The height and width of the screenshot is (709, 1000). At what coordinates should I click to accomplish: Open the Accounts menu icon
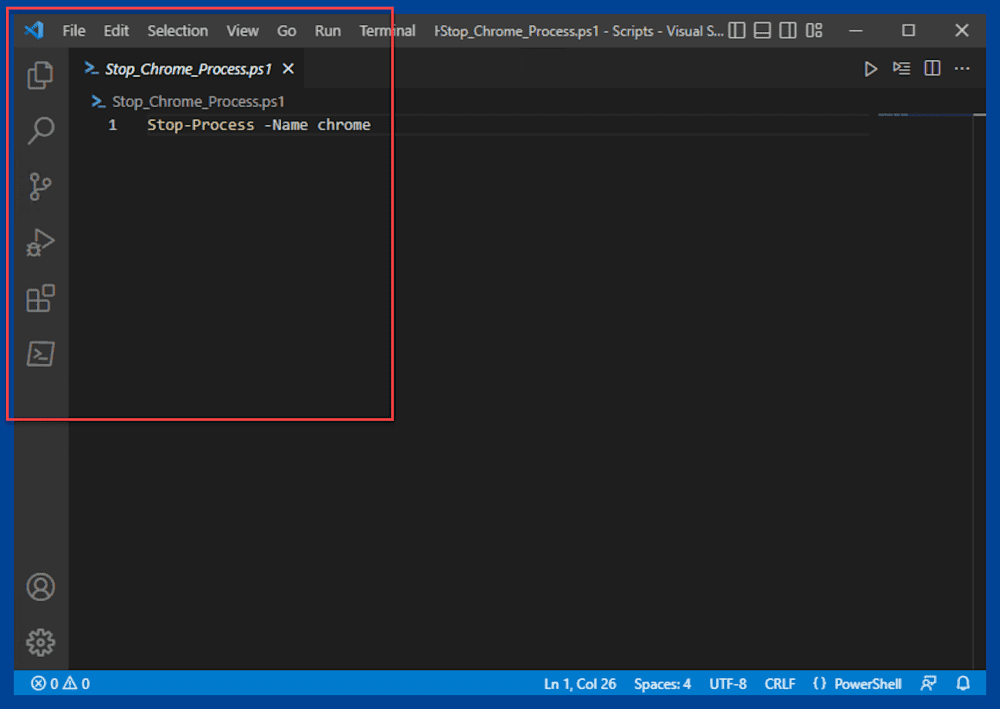click(41, 587)
